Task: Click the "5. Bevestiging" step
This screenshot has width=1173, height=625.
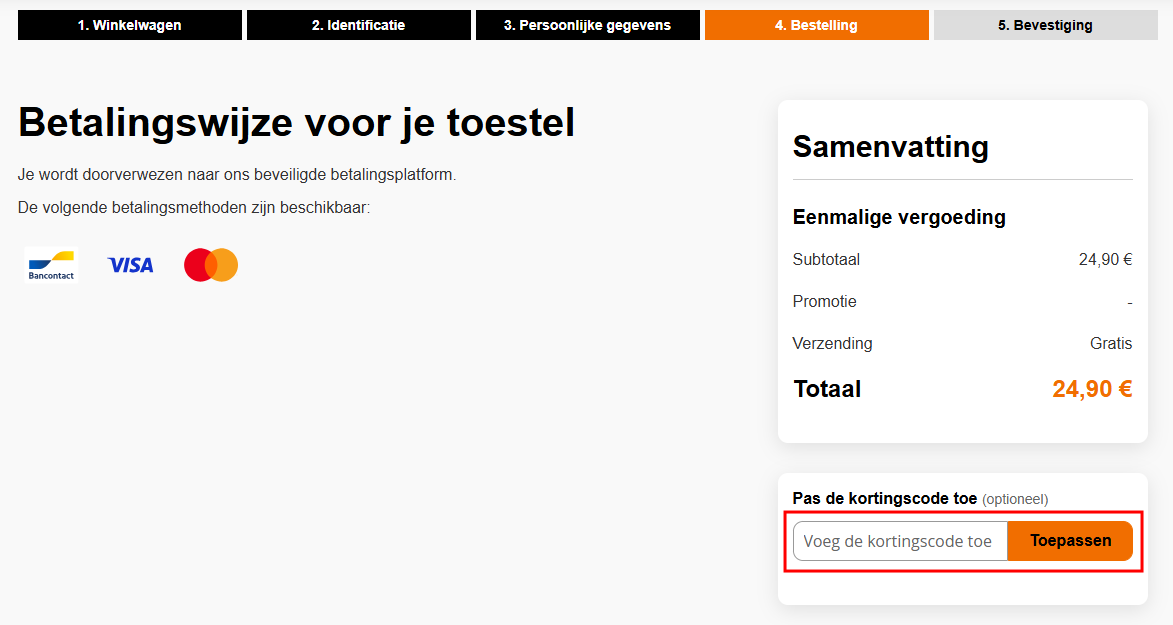Action: pyautogui.click(x=1045, y=25)
